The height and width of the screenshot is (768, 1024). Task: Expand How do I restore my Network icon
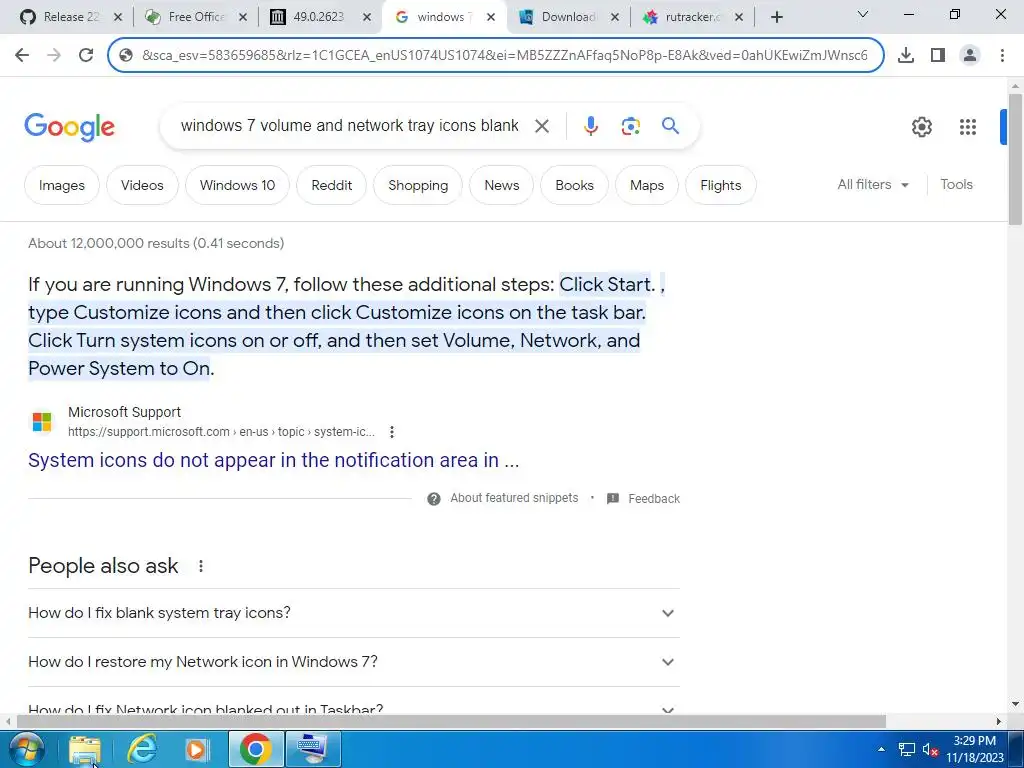354,662
